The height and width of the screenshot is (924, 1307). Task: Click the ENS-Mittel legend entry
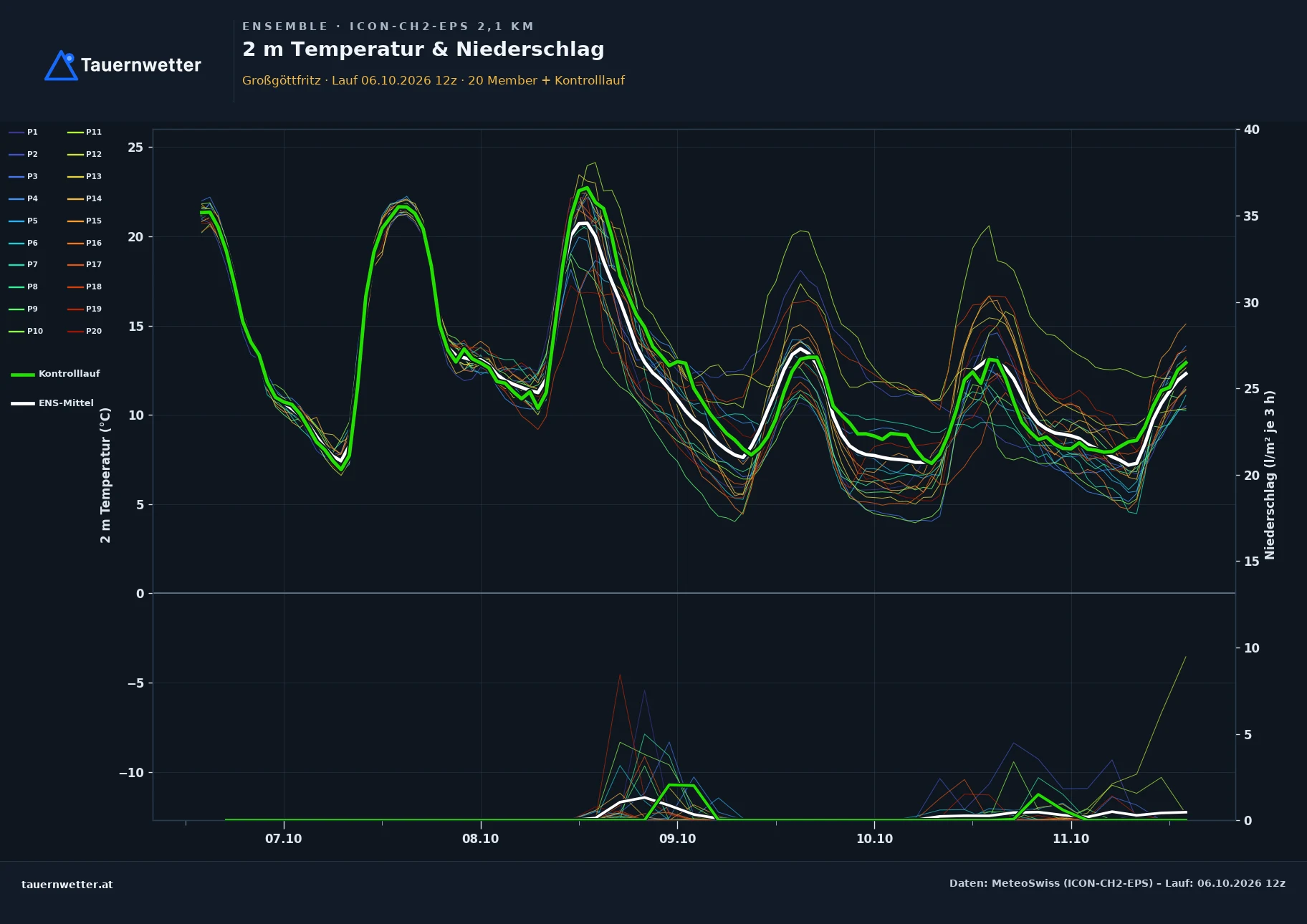[x=52, y=403]
